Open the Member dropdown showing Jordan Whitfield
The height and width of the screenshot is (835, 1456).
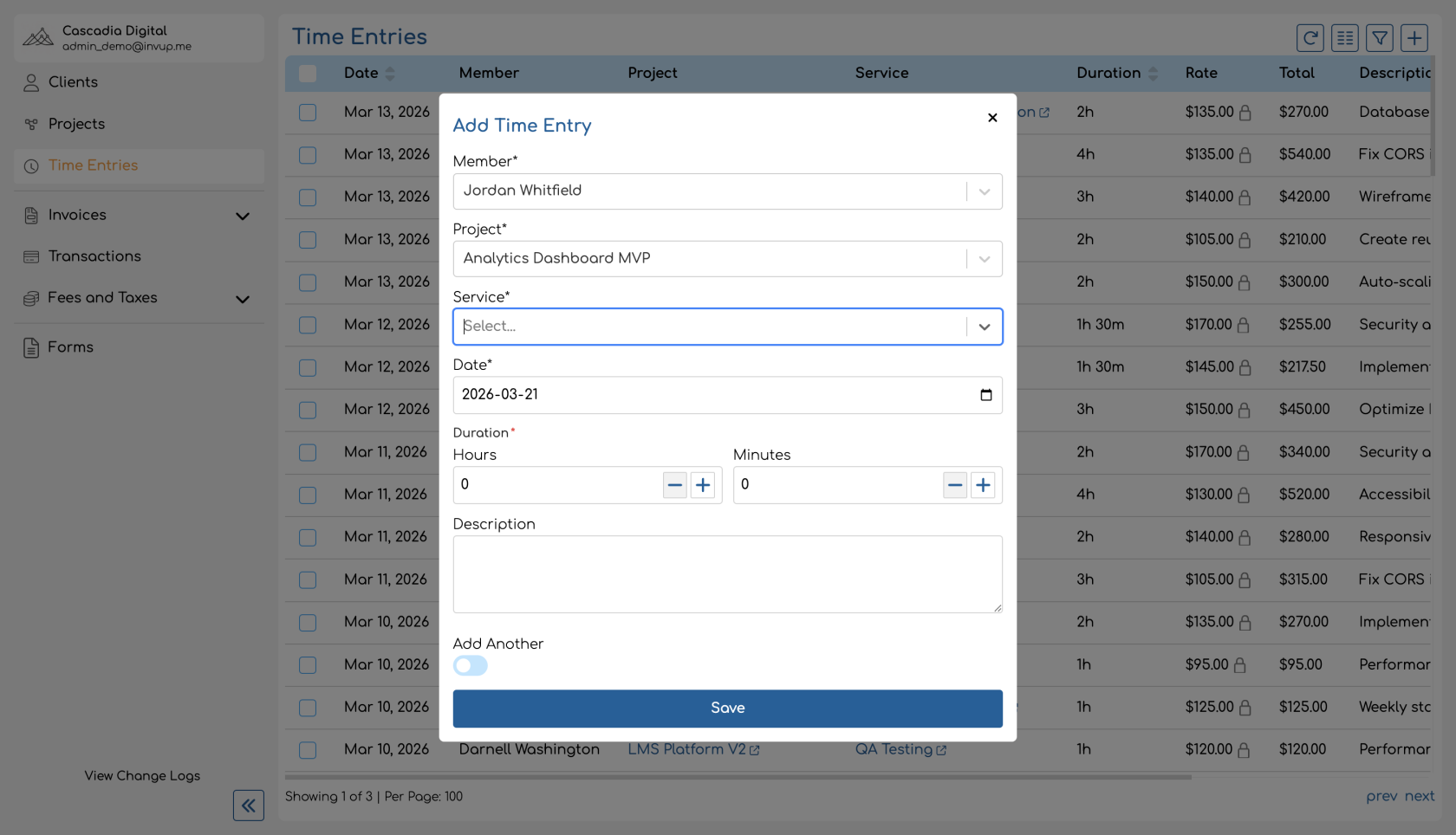coord(728,191)
